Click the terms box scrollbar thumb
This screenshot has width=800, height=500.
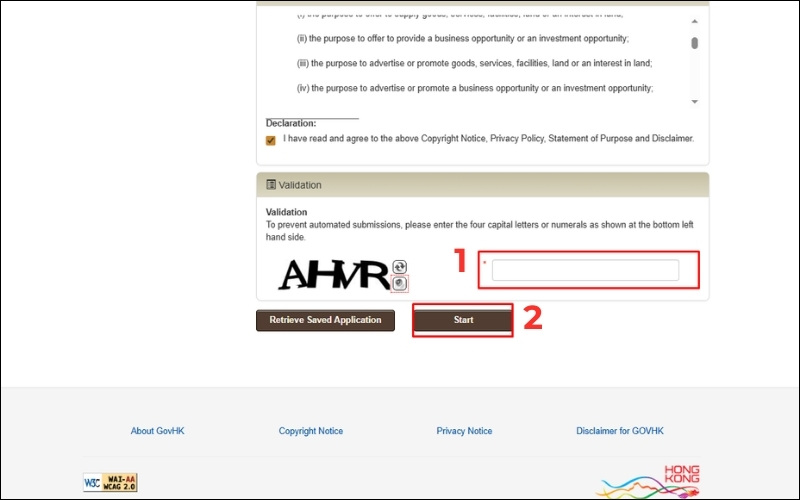(694, 43)
